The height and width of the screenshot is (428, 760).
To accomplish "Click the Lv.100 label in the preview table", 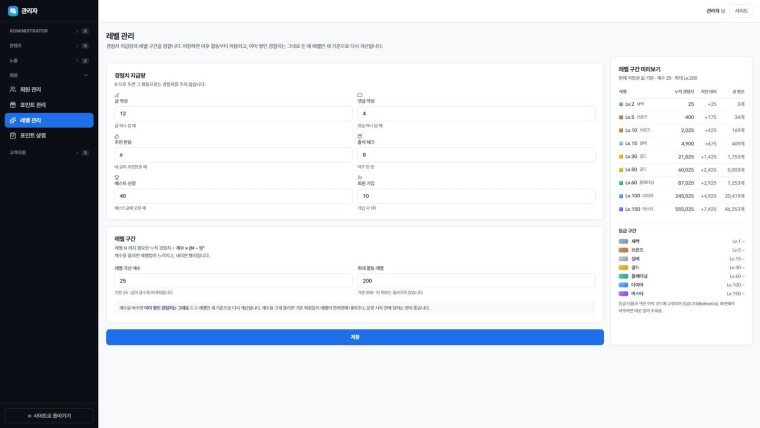I will tap(633, 196).
